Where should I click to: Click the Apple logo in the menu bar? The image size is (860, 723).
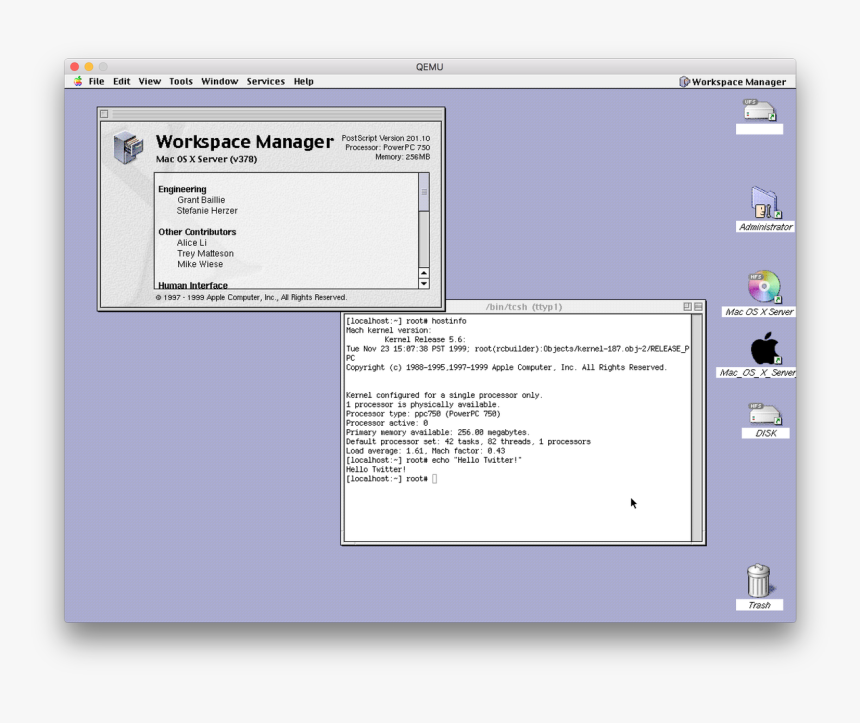point(78,81)
